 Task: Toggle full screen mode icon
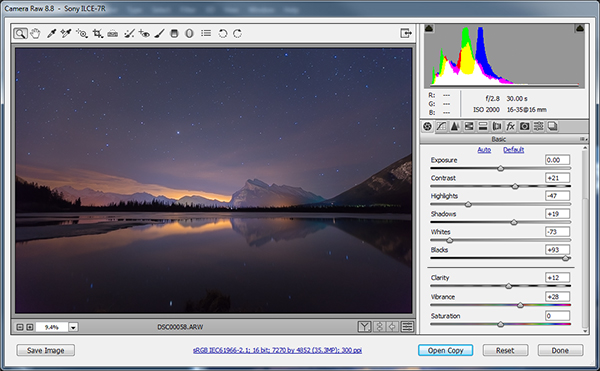click(406, 33)
